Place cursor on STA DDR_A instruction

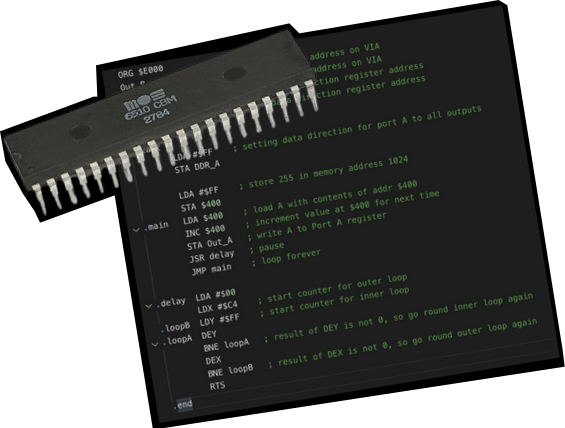(197, 167)
